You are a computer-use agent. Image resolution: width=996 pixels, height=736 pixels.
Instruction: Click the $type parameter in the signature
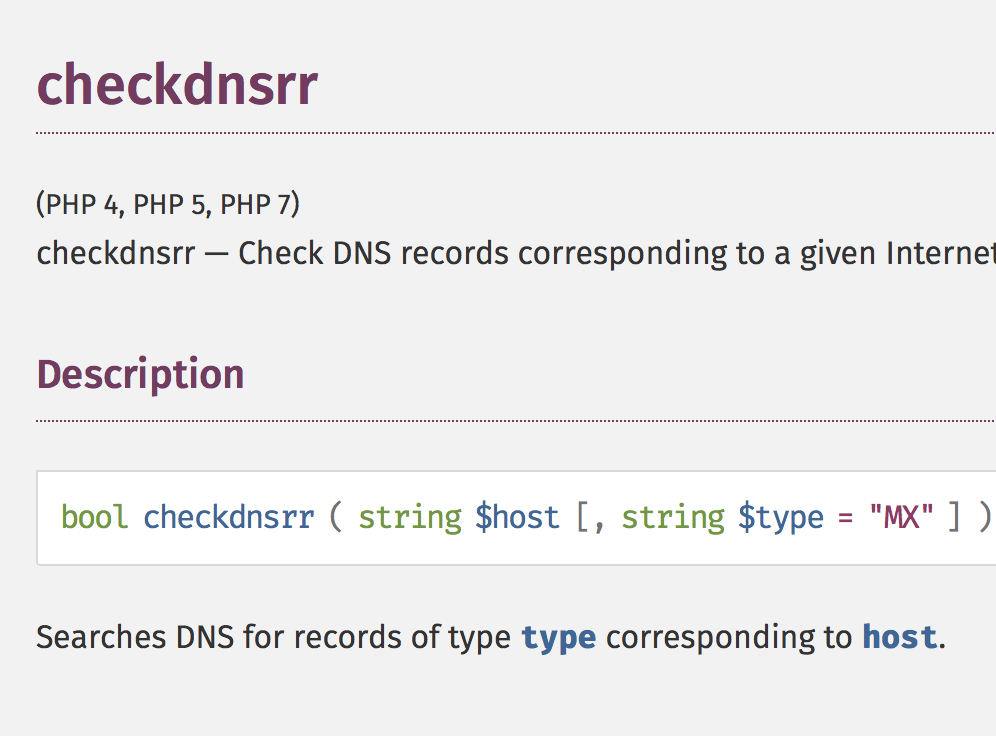pyautogui.click(x=781, y=517)
